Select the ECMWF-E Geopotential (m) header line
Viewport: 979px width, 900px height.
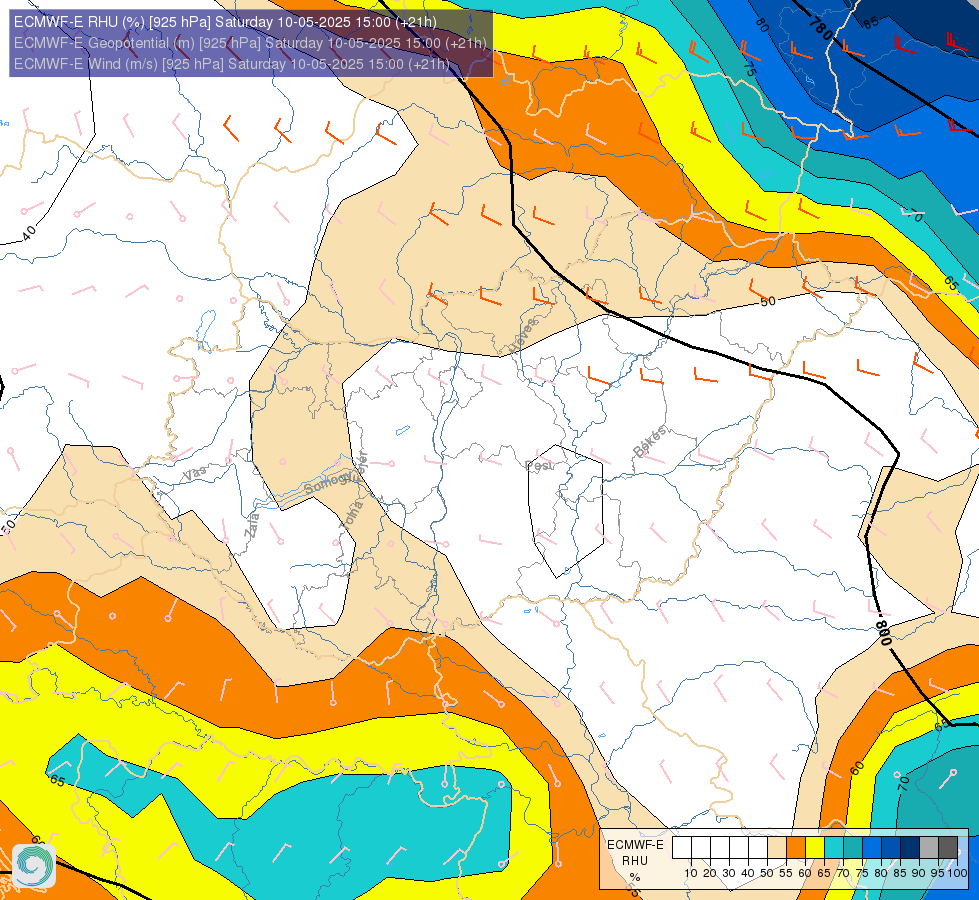250,43
